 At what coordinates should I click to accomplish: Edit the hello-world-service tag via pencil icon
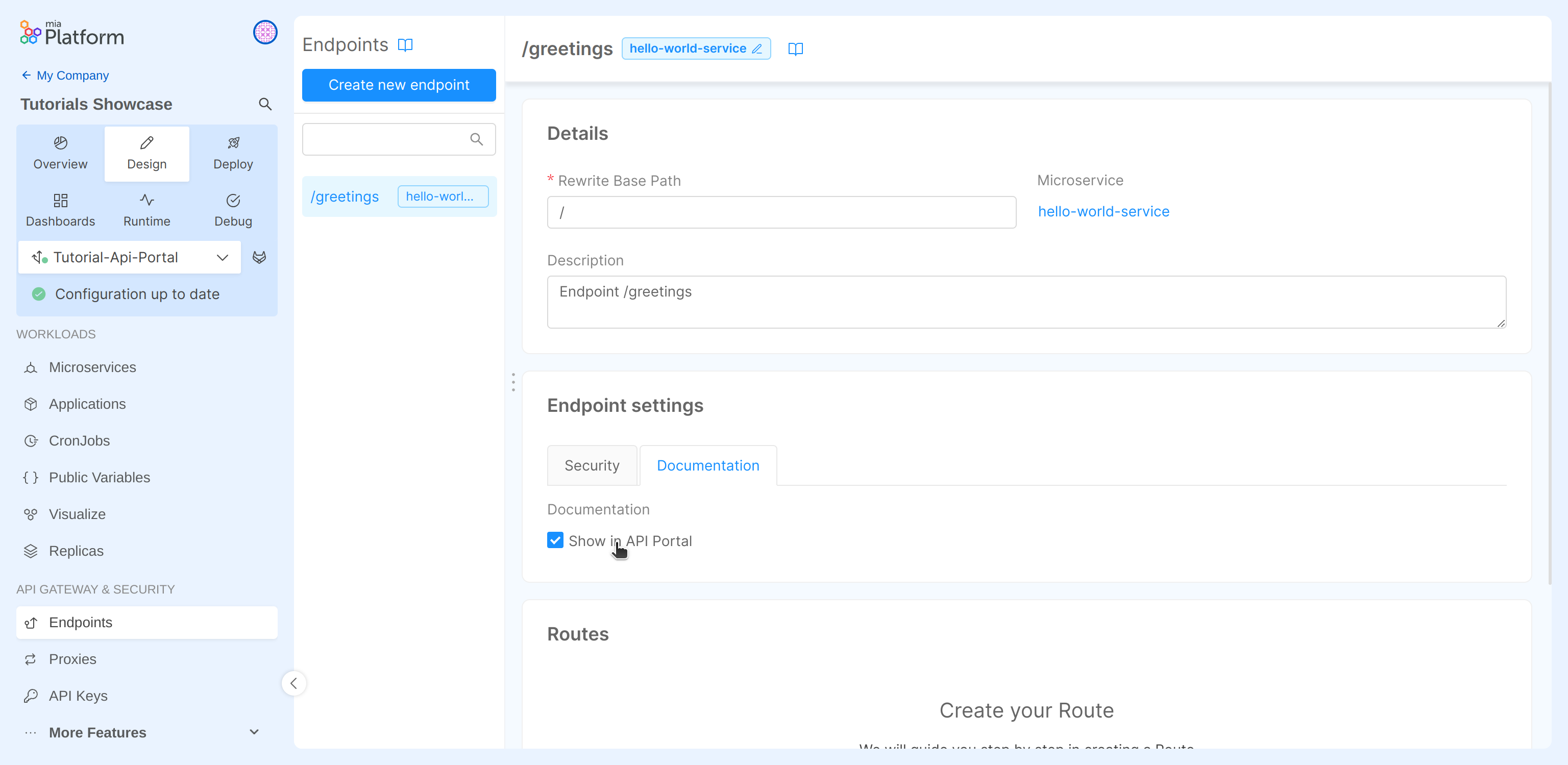[x=757, y=48]
